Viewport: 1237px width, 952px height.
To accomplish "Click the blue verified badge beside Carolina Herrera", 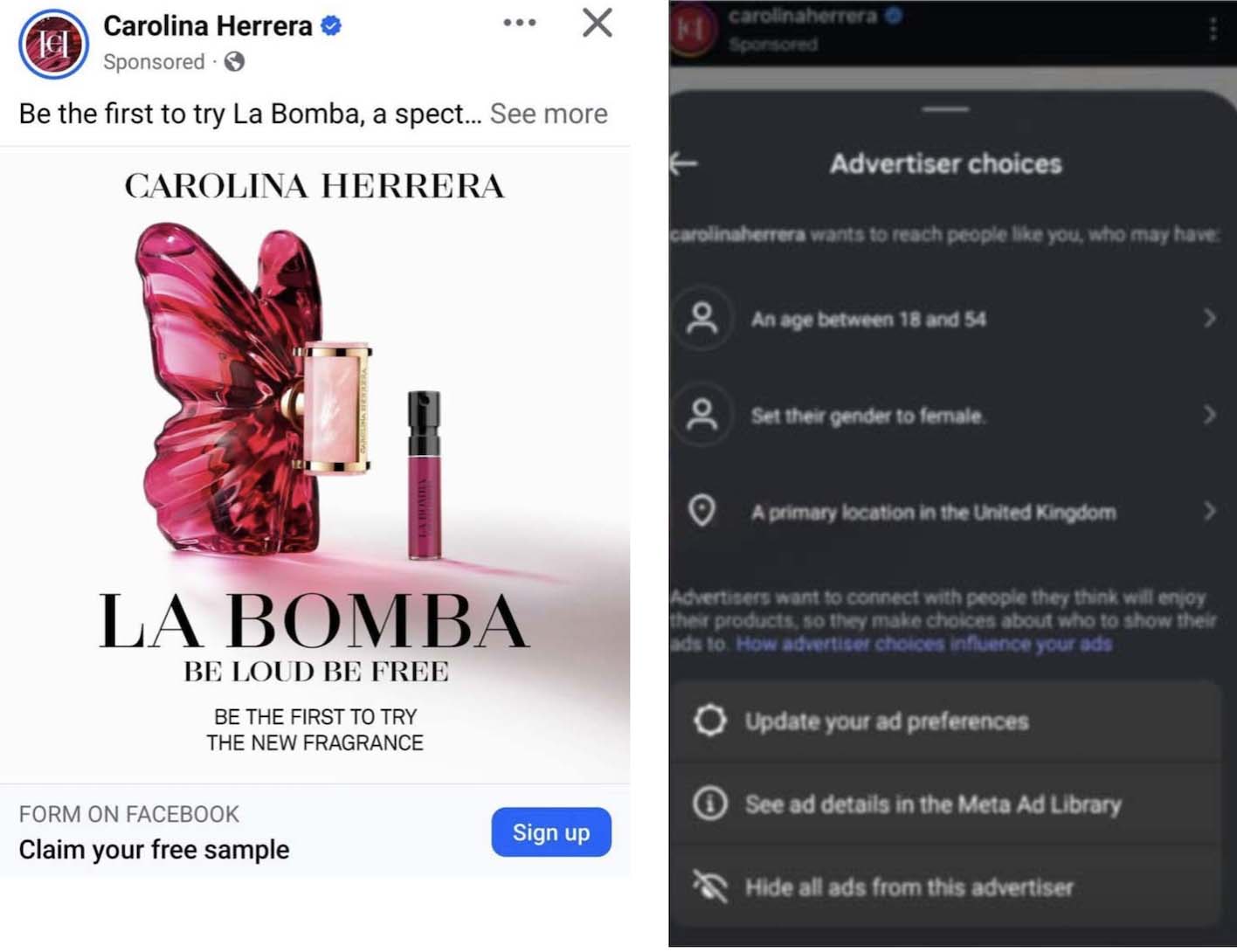I will click(331, 26).
